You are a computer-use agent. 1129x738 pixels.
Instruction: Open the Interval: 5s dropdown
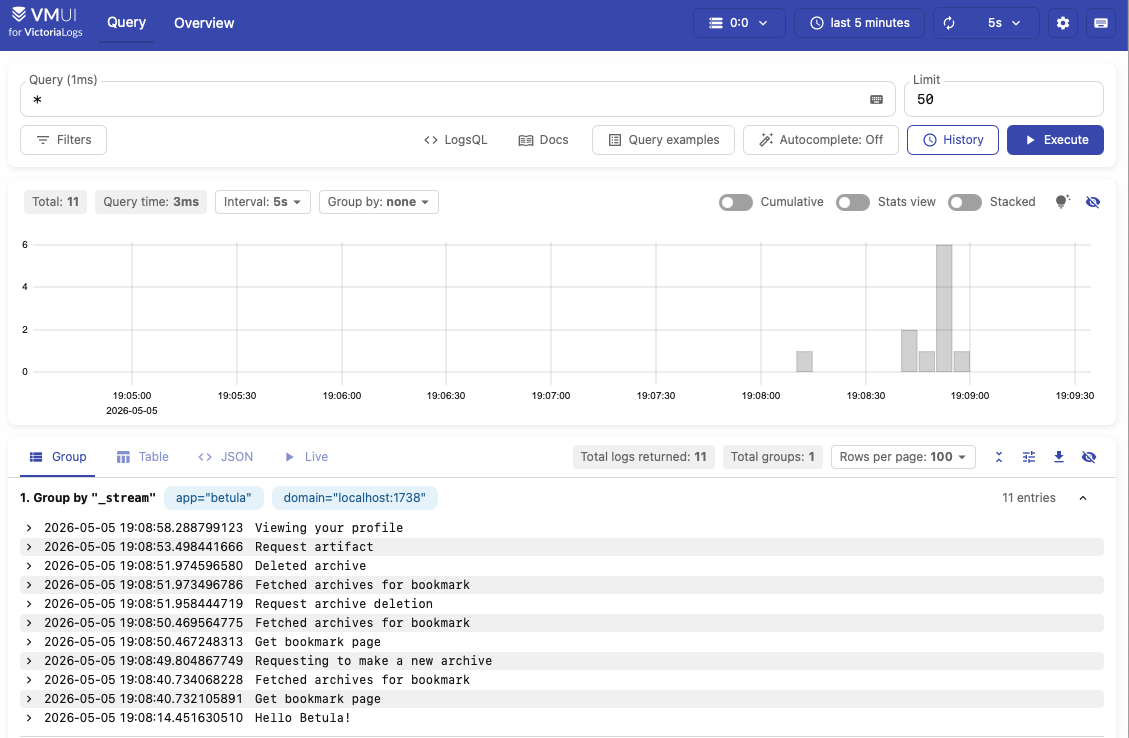(x=263, y=202)
